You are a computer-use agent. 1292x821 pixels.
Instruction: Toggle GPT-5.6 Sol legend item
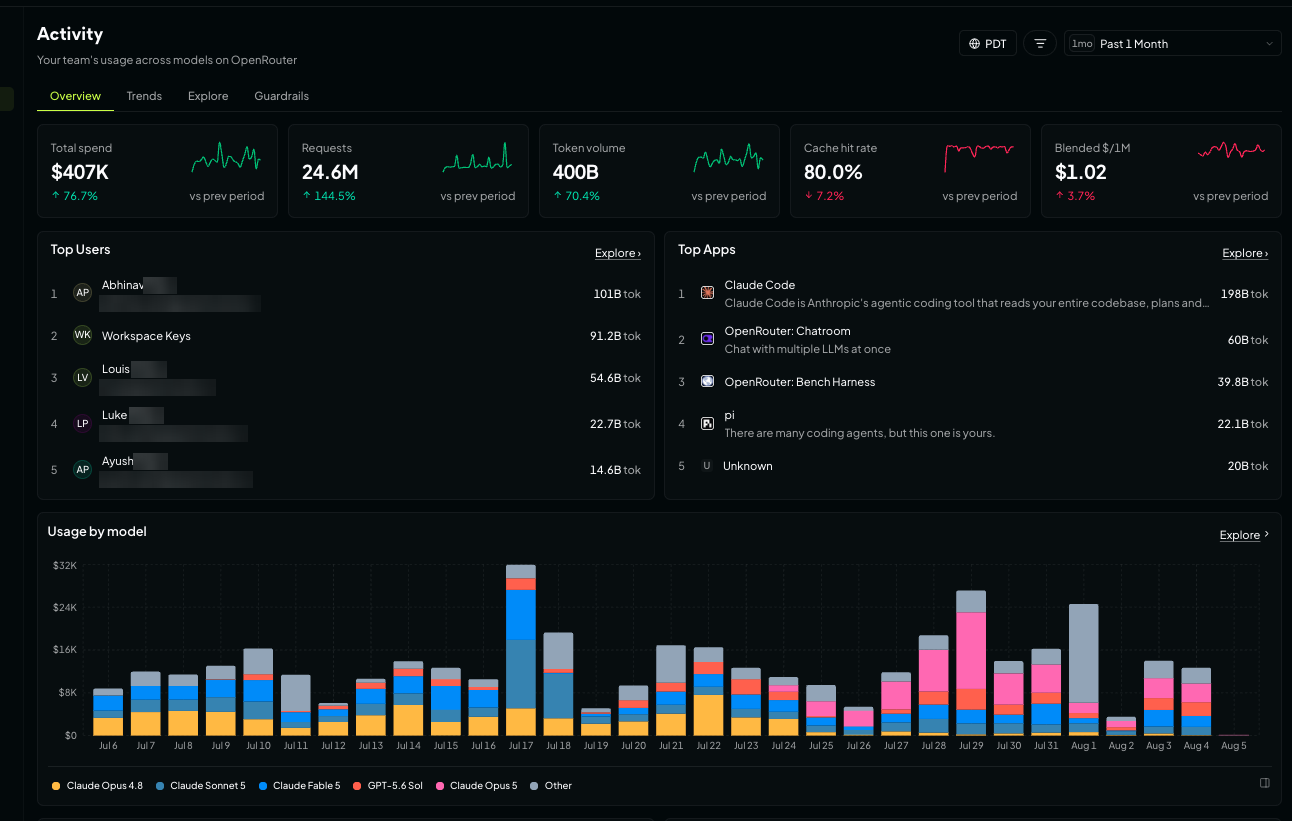pos(388,786)
